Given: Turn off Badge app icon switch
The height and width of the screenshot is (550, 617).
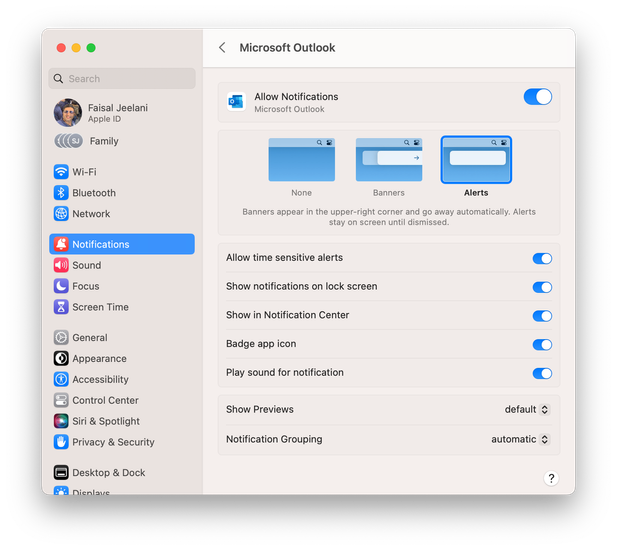Looking at the screenshot, I should point(542,345).
